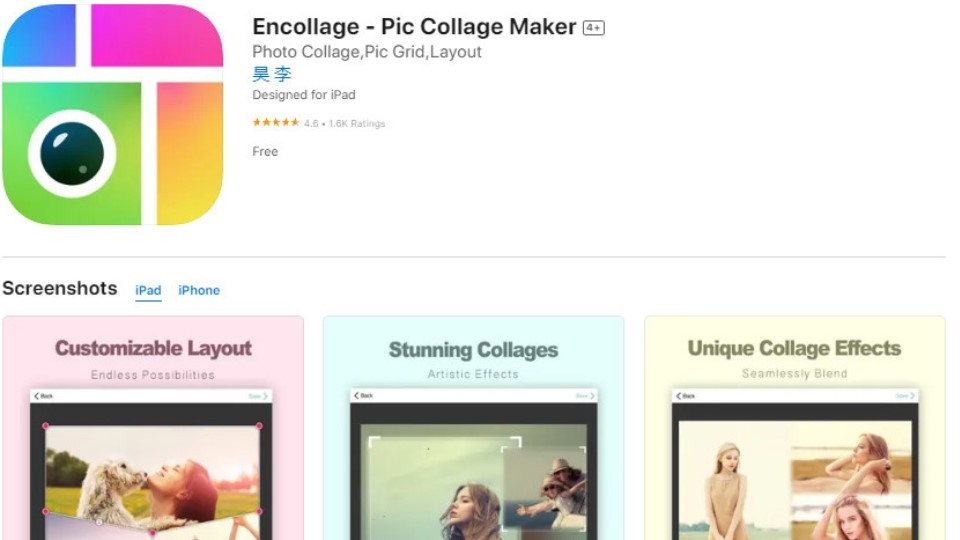Click the Screenshots section heading

click(x=60, y=288)
